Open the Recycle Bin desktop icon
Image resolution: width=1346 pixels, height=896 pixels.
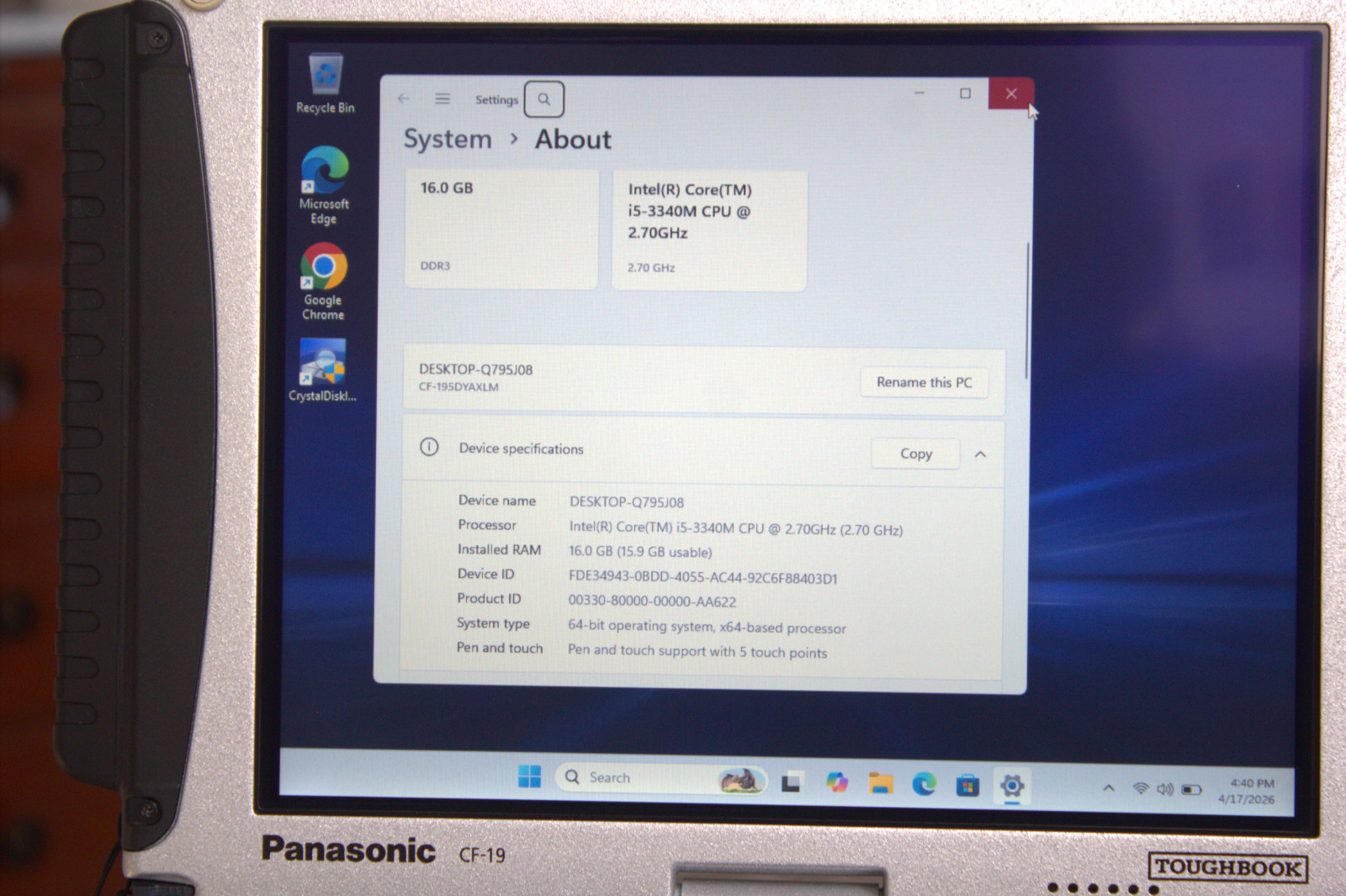click(x=326, y=83)
